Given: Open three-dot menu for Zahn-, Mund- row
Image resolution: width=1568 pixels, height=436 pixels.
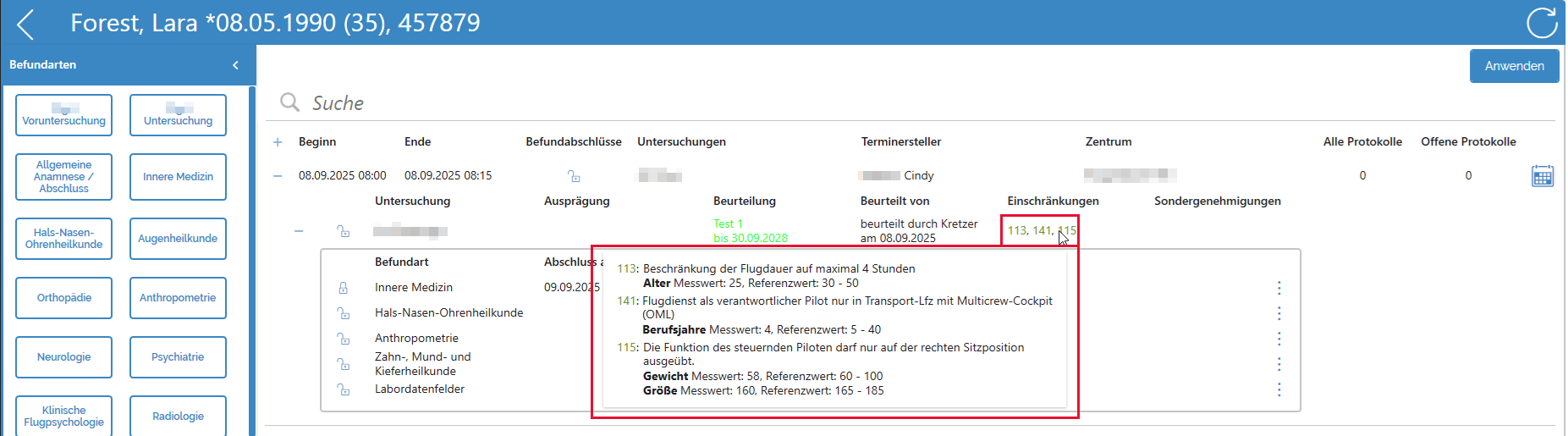Looking at the screenshot, I should click(1279, 364).
